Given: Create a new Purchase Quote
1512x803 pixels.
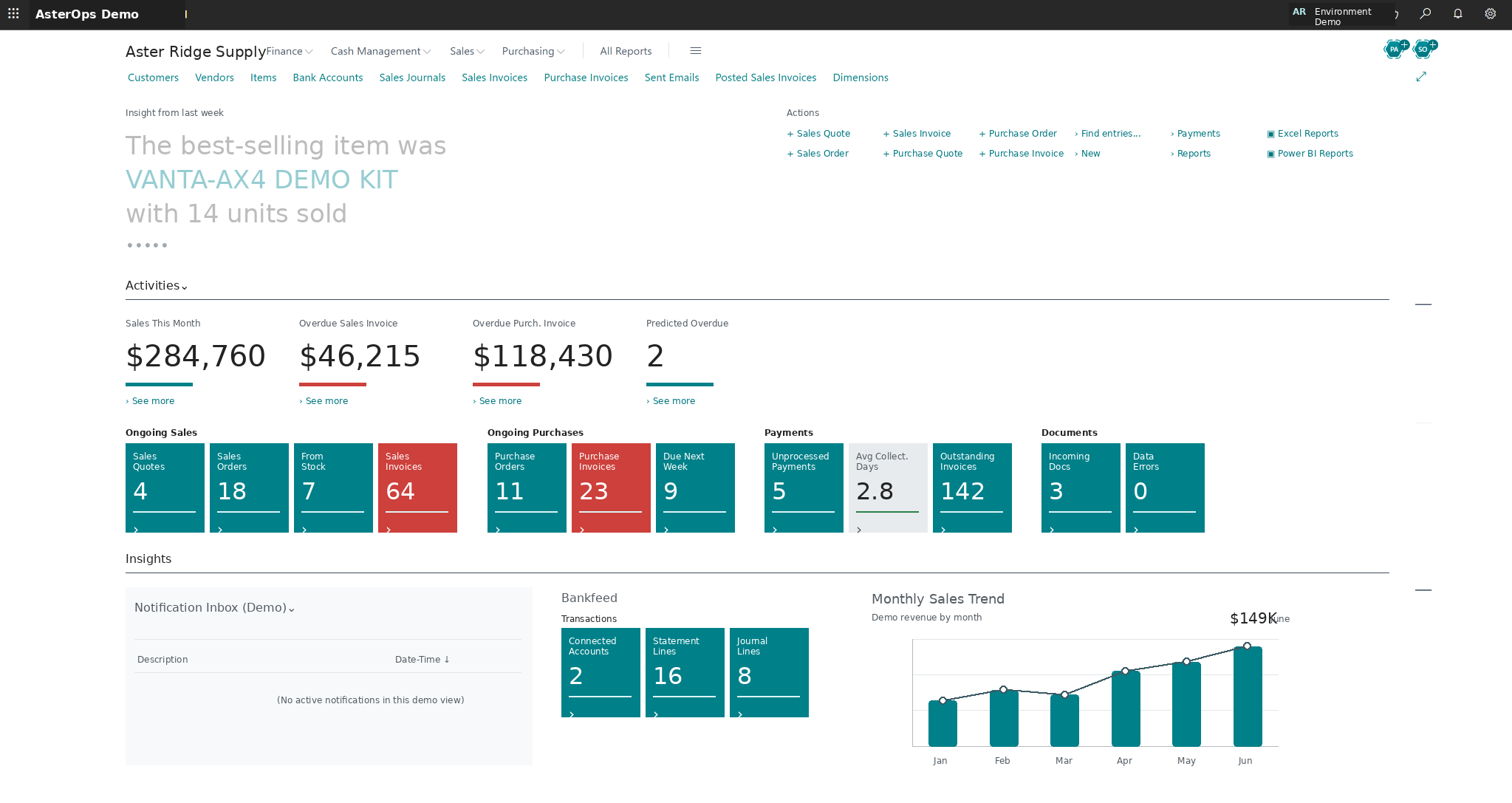Looking at the screenshot, I should (x=923, y=154).
